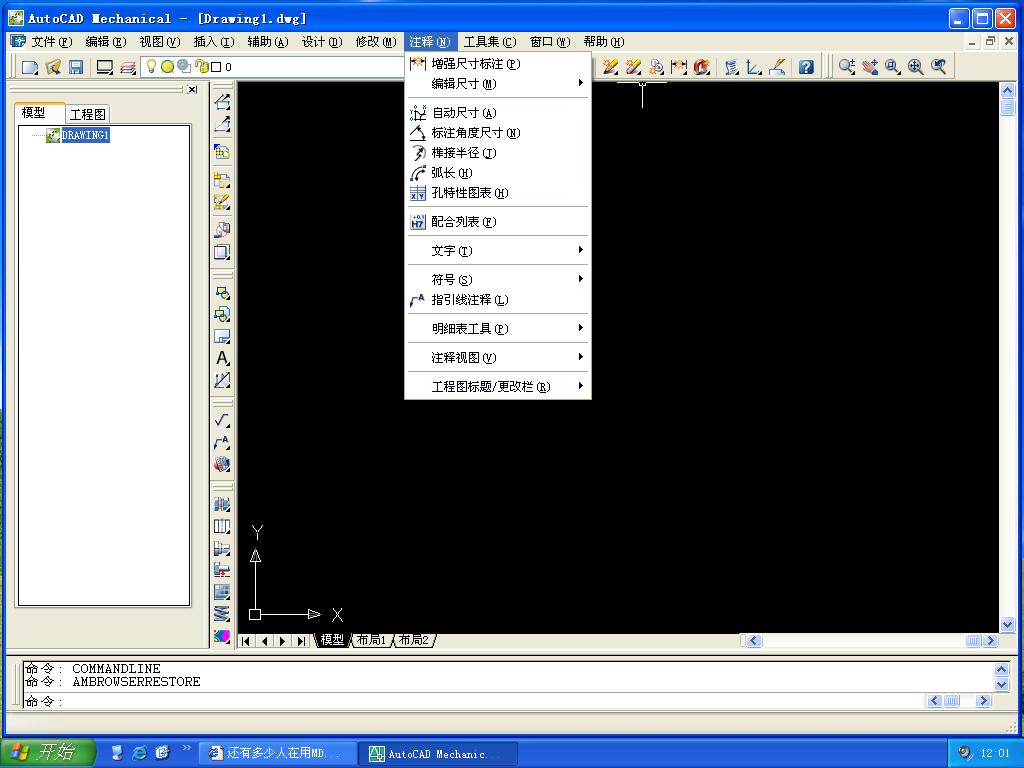Click the first-tab navigation arrow
The image size is (1024, 768).
tap(246, 641)
